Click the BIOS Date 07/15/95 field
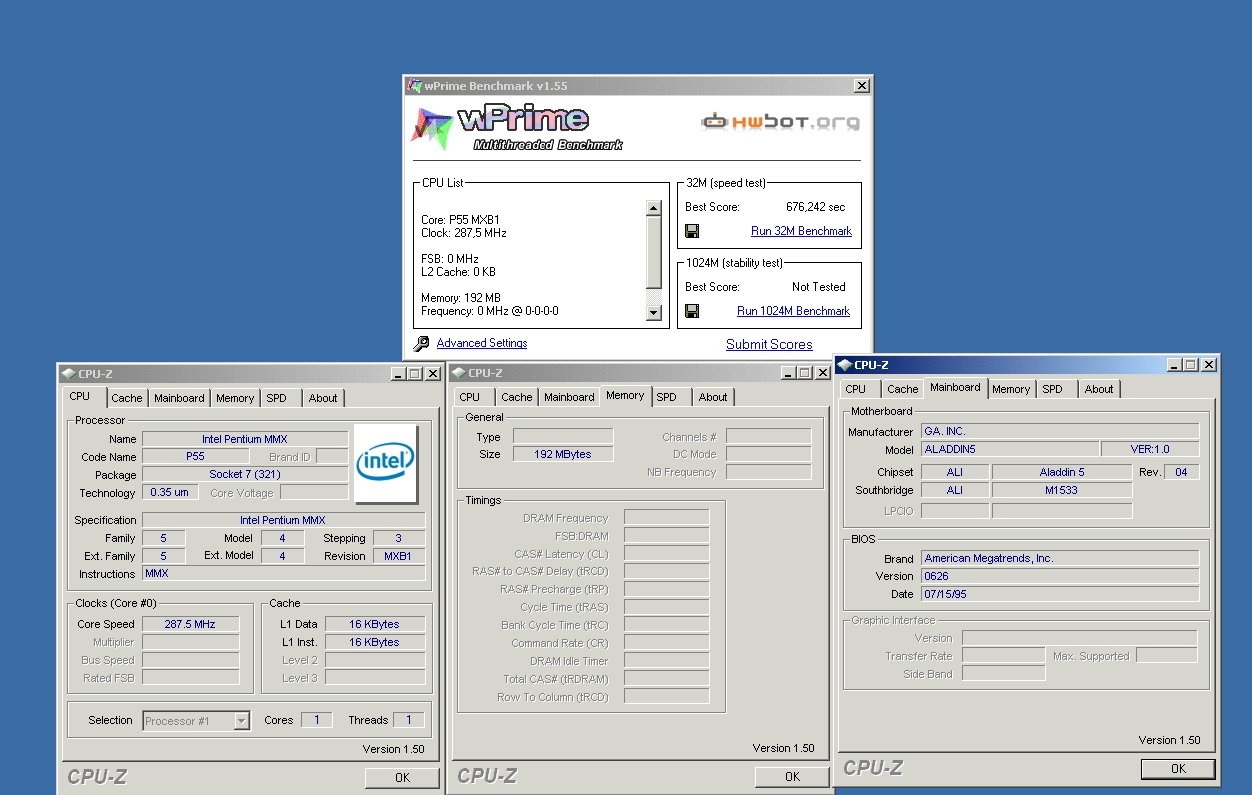The width and height of the screenshot is (1252, 795). 1060,594
